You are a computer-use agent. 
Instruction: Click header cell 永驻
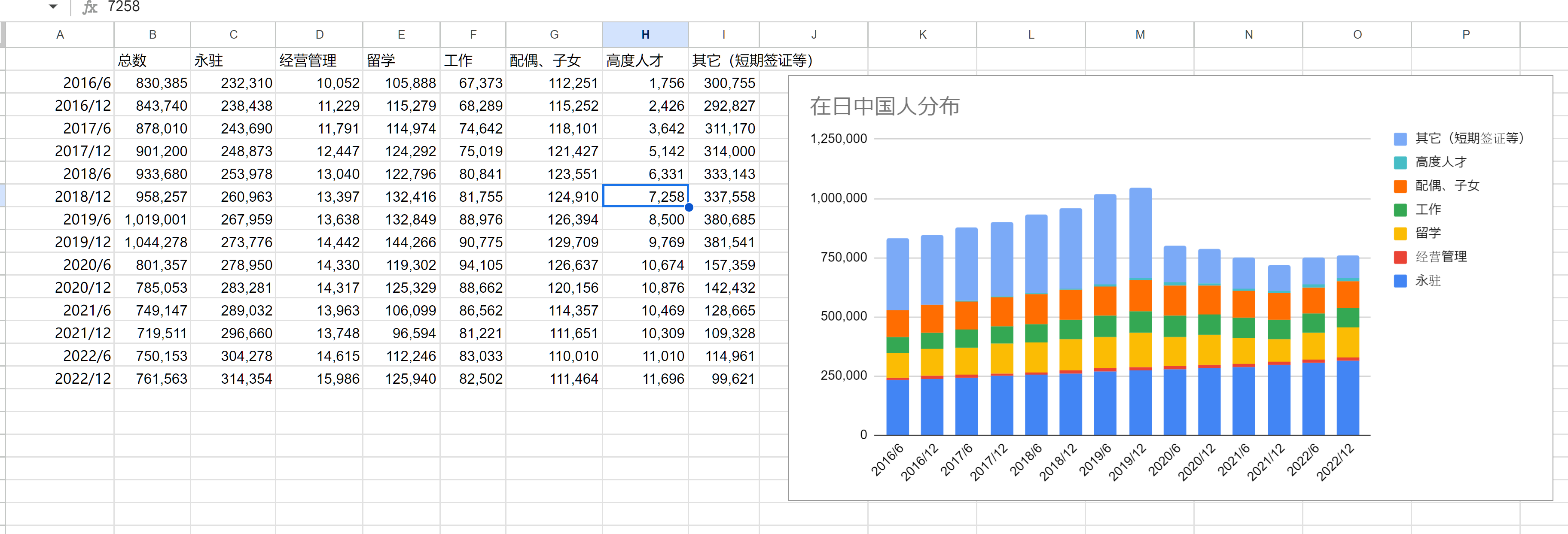233,60
